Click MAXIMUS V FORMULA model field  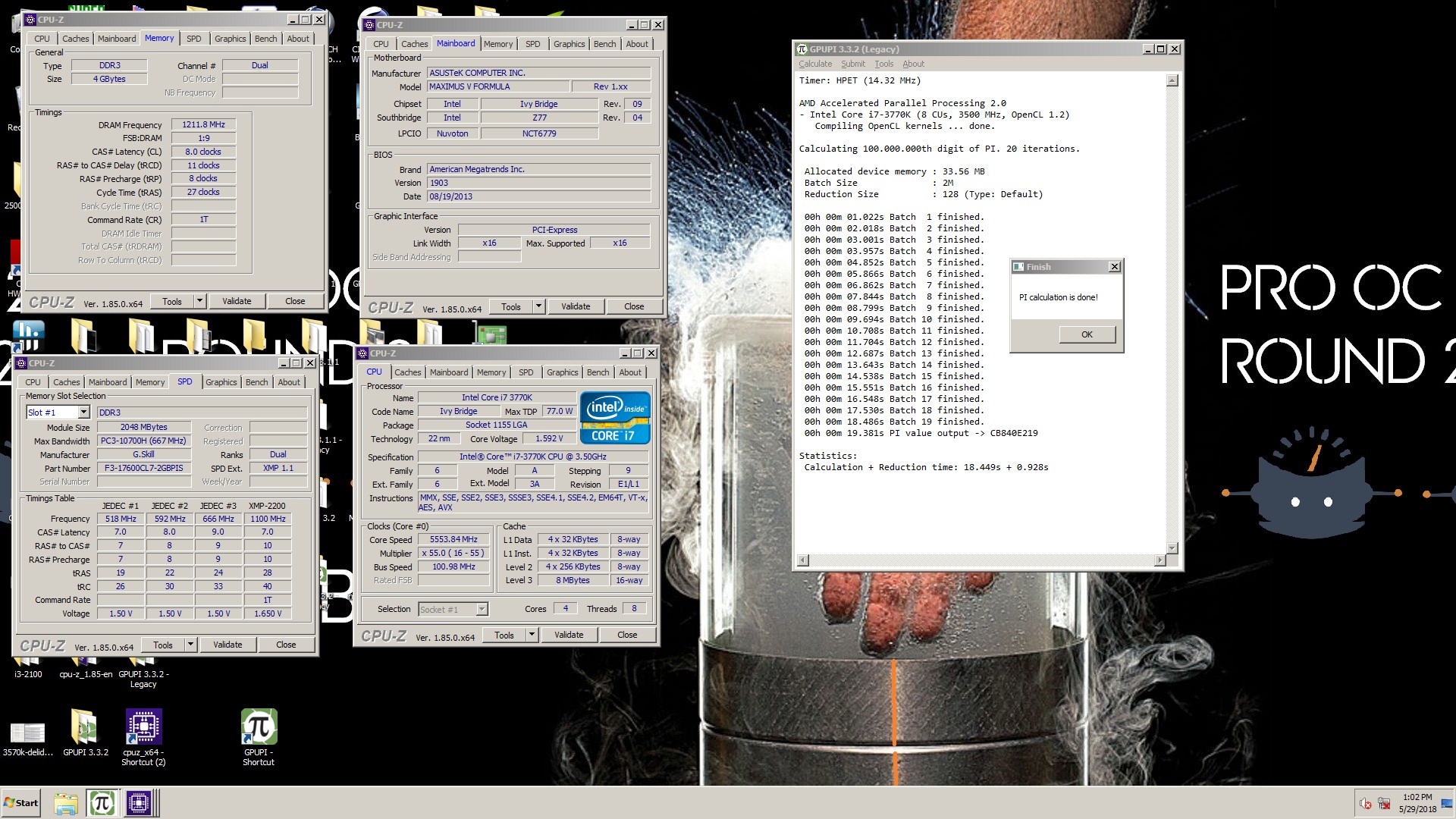coord(497,86)
